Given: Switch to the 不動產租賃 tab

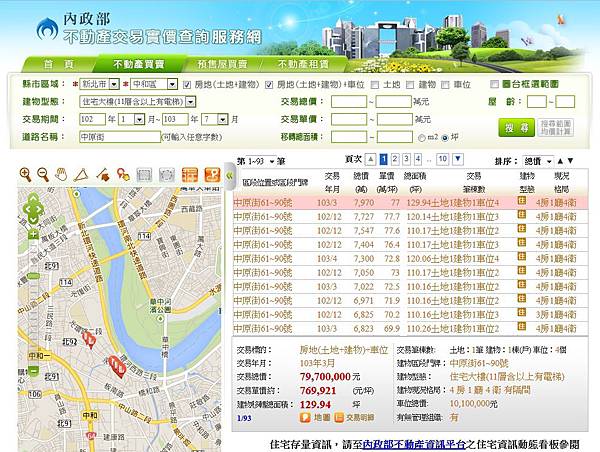Looking at the screenshot, I should point(303,64).
